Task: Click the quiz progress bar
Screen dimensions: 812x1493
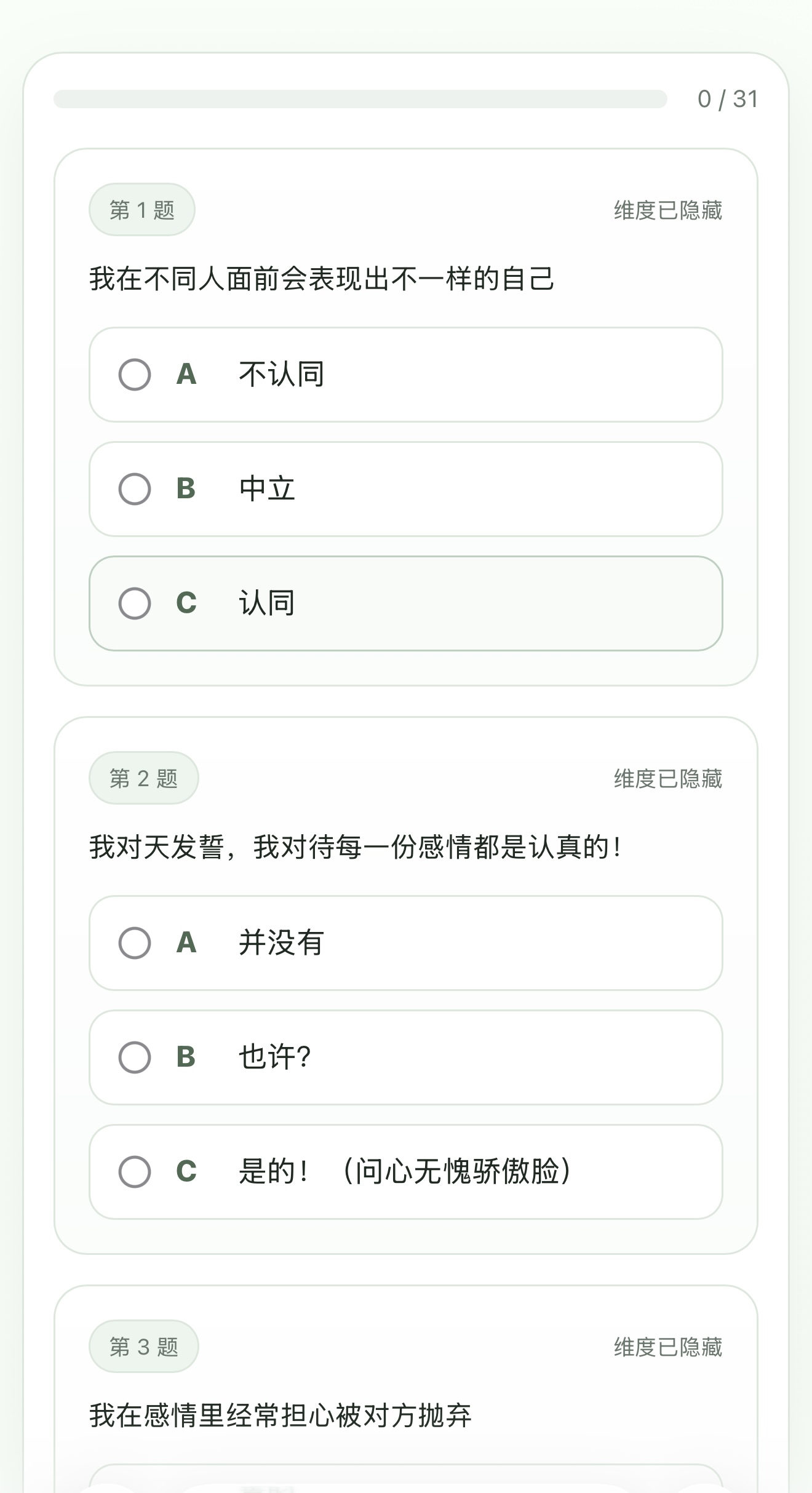Action: coord(360,99)
